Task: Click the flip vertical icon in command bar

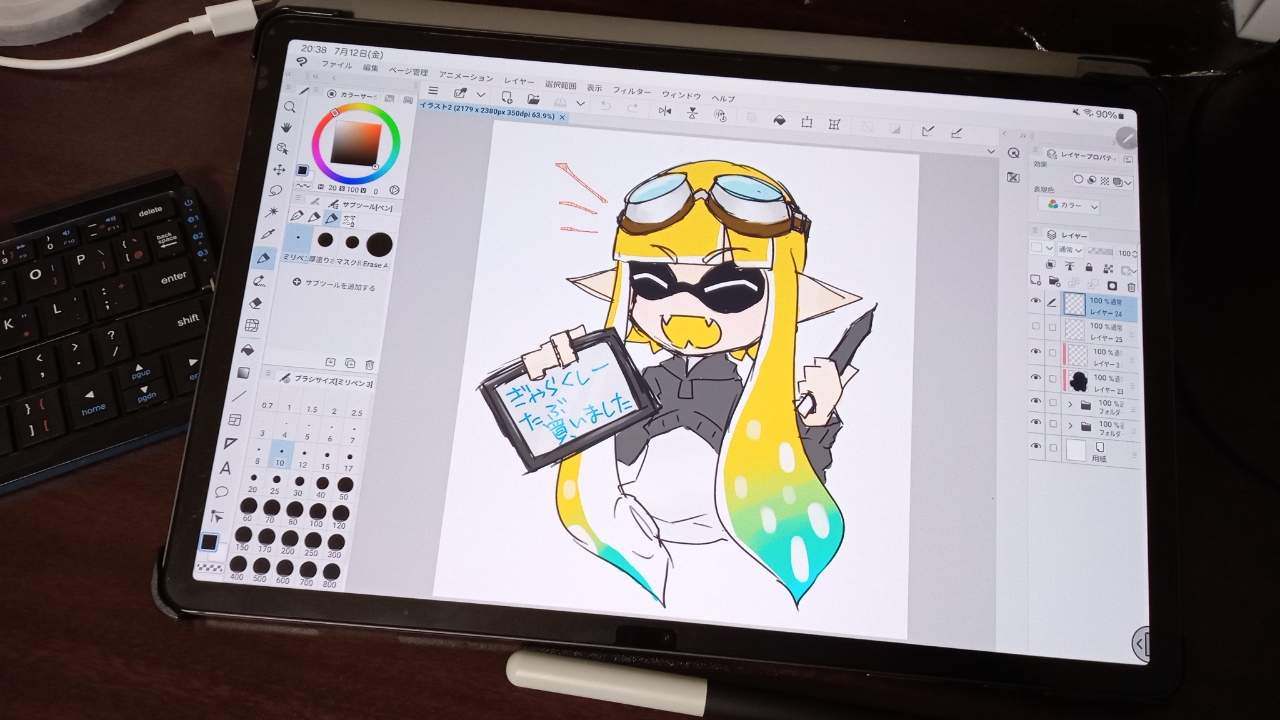Action: [693, 113]
